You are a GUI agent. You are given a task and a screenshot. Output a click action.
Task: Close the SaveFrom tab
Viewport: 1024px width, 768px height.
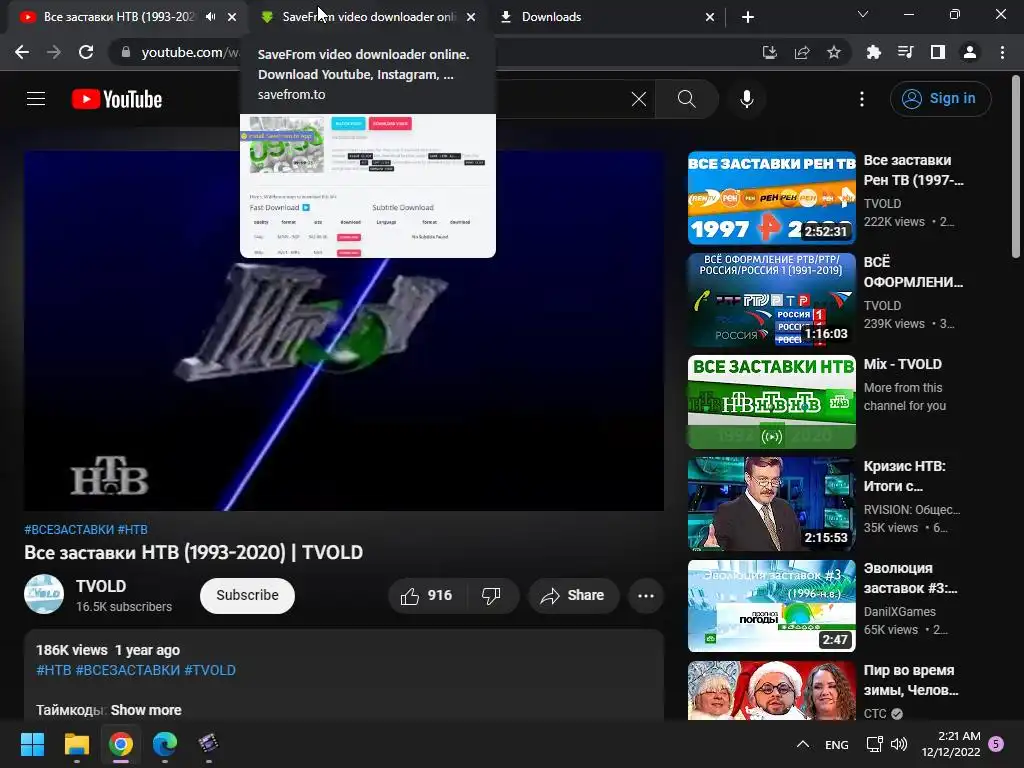coord(471,17)
